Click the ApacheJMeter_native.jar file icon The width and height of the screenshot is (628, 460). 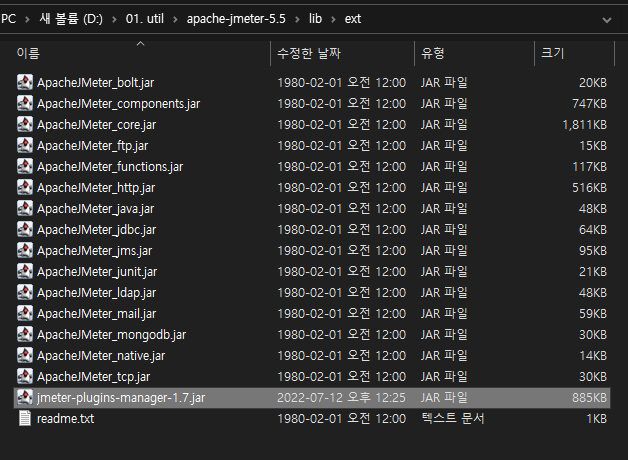[25, 355]
